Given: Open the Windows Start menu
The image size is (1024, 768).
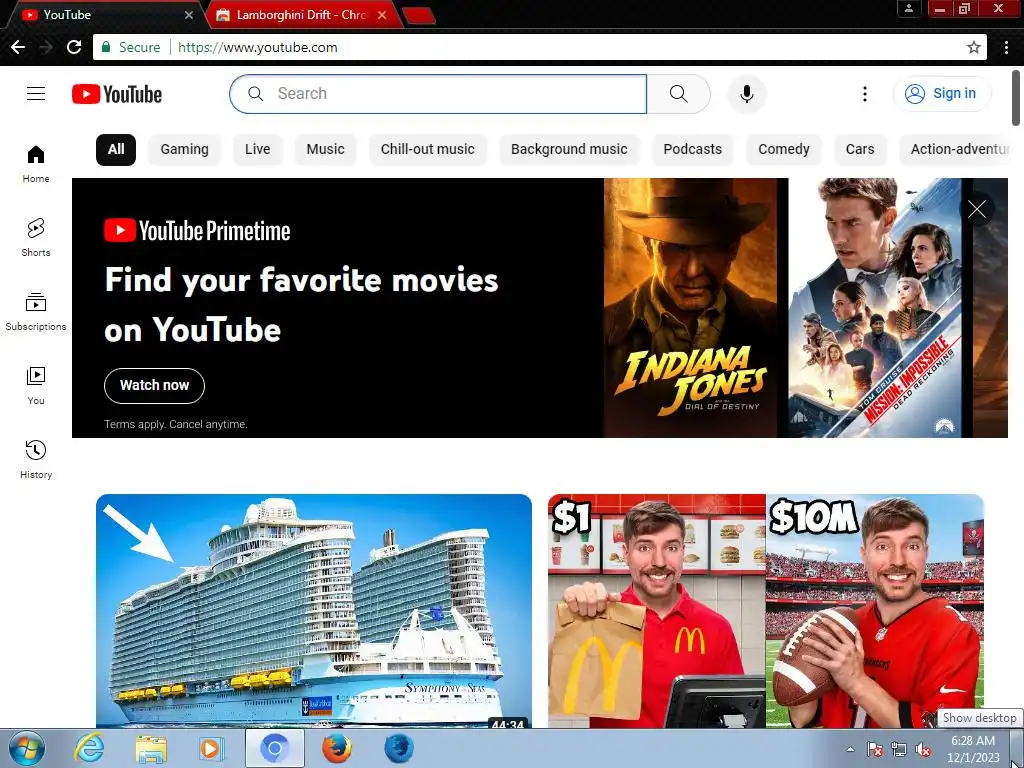Looking at the screenshot, I should (x=27, y=748).
